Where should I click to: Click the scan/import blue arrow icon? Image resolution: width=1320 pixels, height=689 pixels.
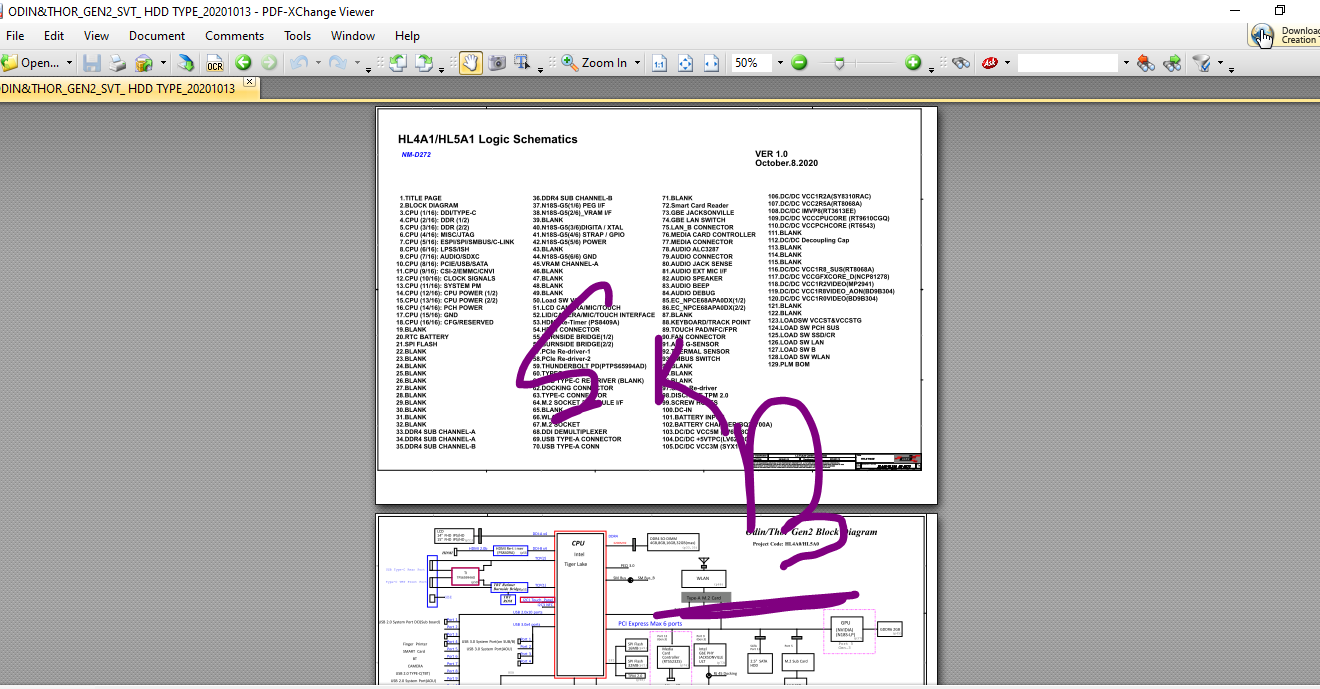click(186, 63)
